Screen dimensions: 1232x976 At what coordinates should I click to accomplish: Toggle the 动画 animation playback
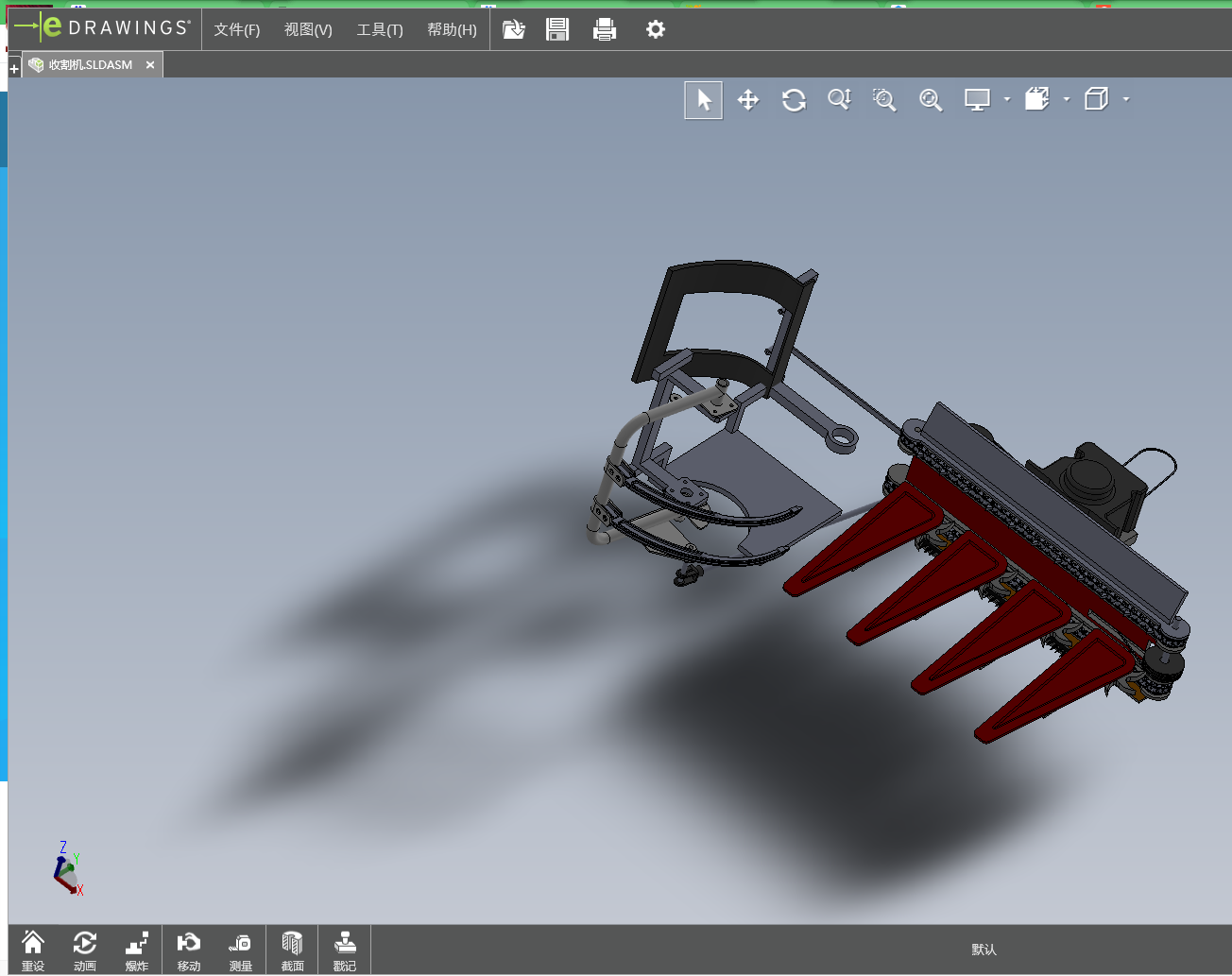(85, 950)
